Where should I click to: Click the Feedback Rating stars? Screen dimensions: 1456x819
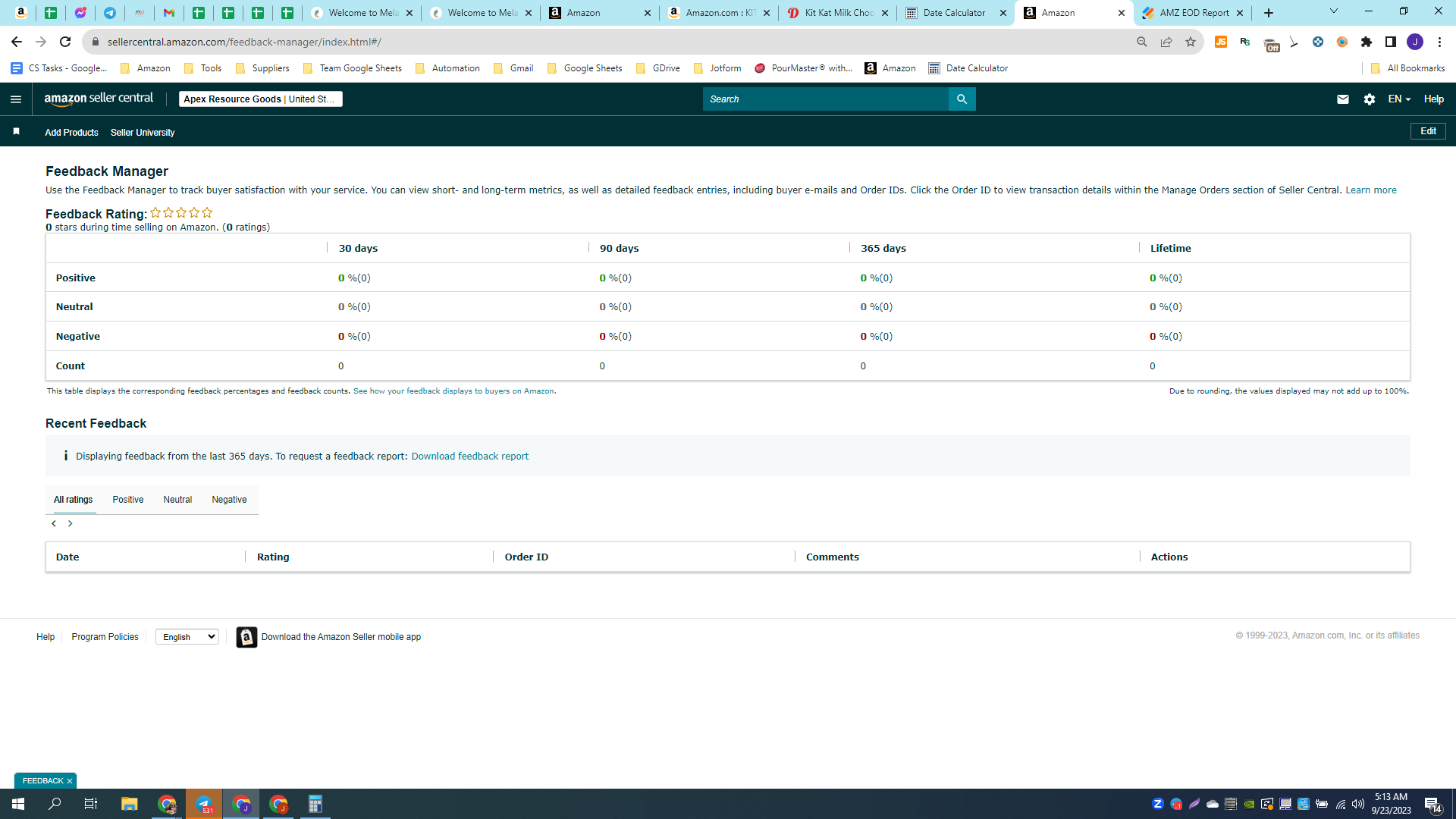point(181,213)
